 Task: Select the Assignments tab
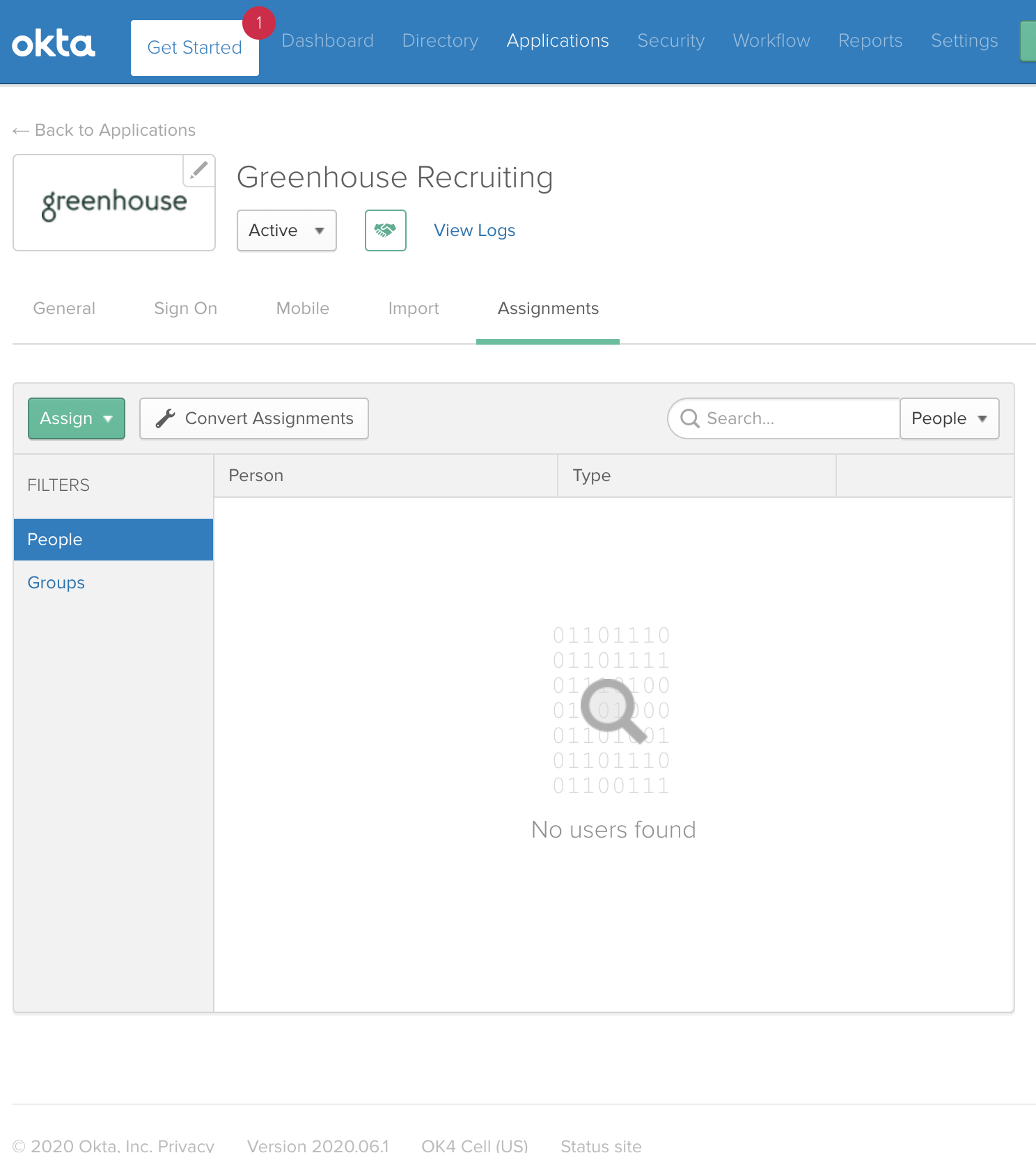(x=548, y=308)
